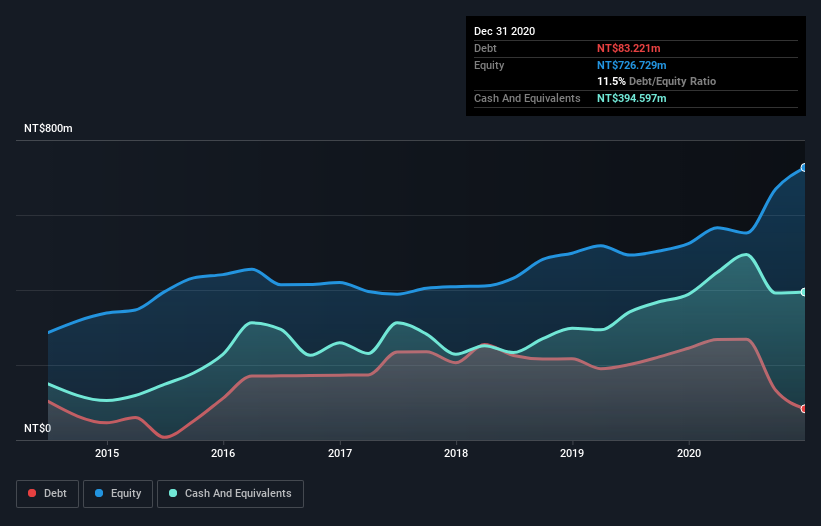Select the Debt endpoint marker on the chart
This screenshot has height=526, width=821.
(x=804, y=409)
